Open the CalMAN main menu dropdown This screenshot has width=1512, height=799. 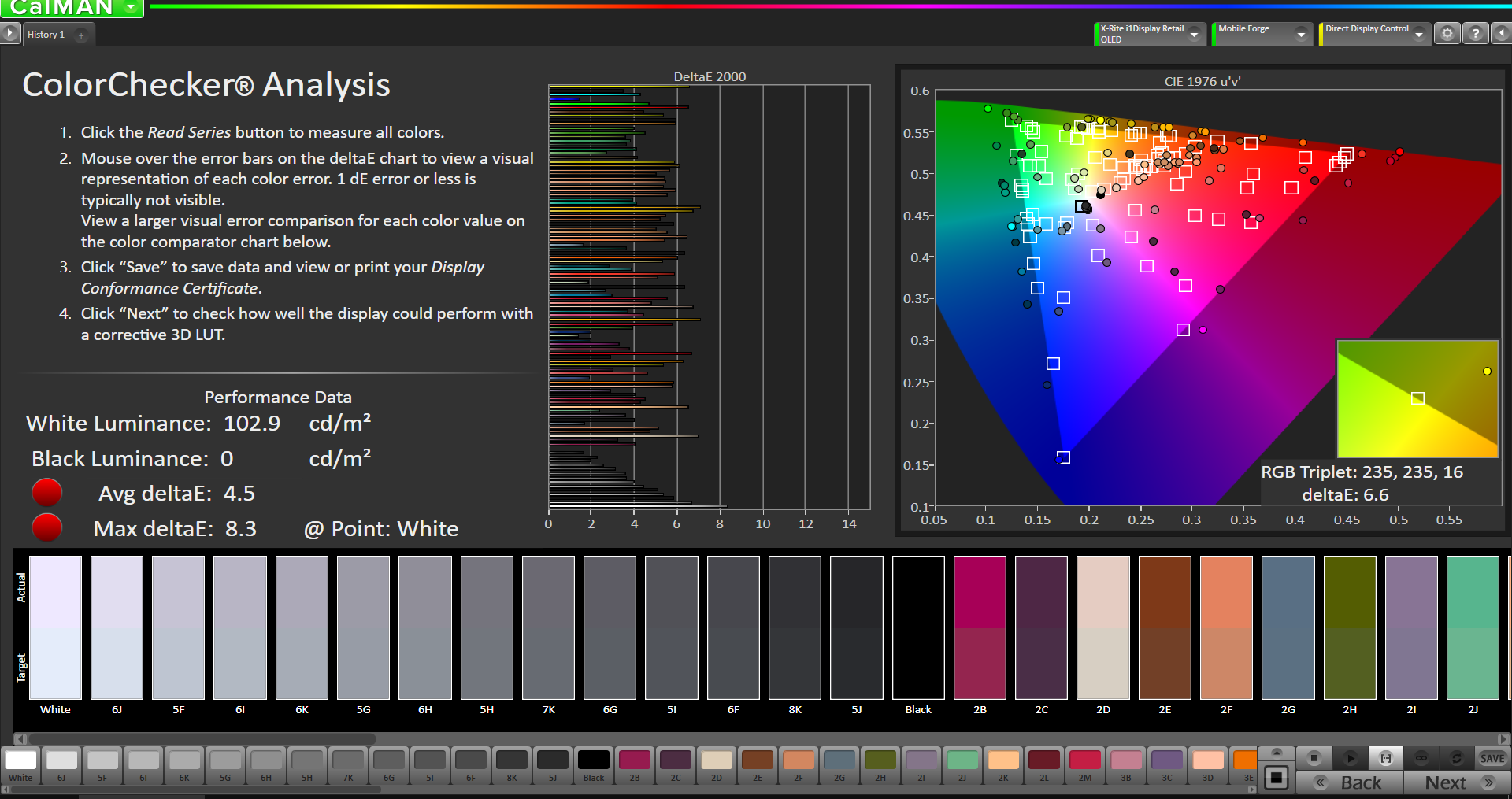pyautogui.click(x=130, y=7)
